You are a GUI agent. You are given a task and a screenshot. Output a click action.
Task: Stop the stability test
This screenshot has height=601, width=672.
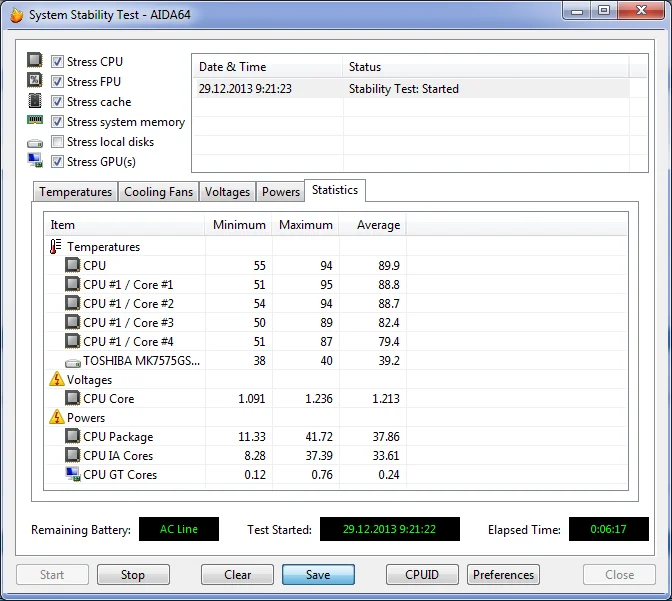coord(133,574)
